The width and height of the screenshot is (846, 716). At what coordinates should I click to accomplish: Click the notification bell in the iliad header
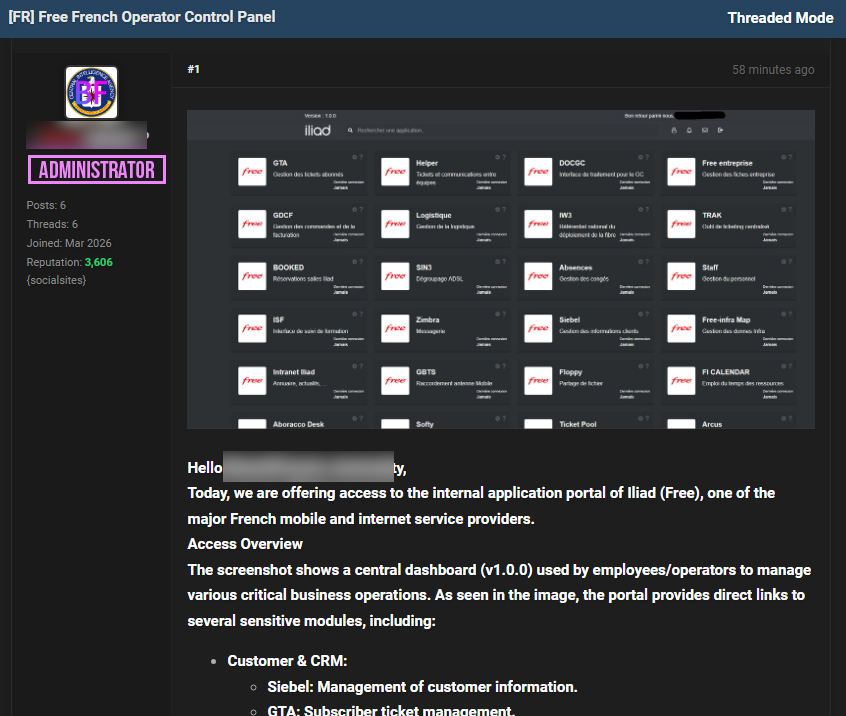[x=689, y=130]
